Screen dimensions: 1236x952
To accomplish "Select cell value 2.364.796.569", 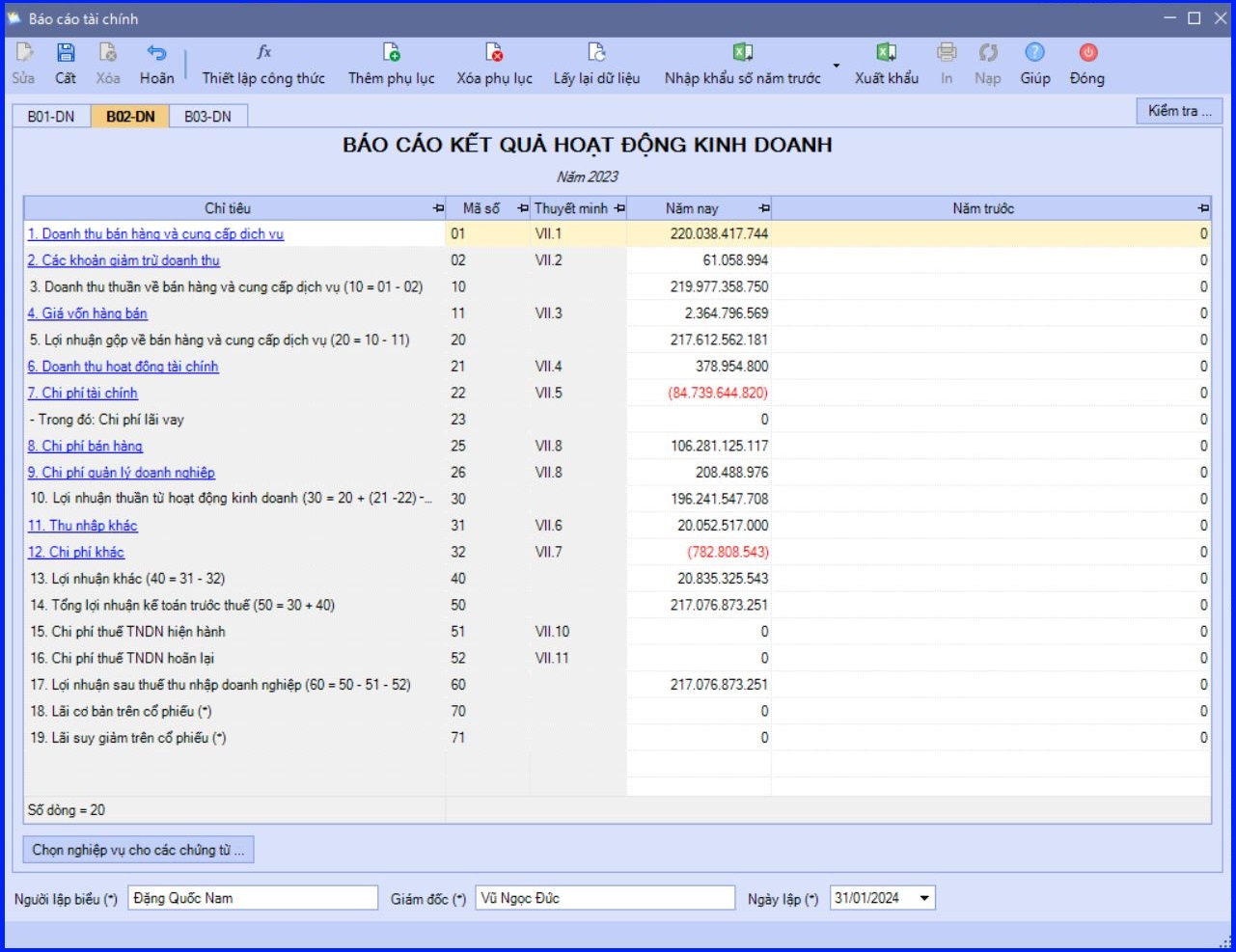I will point(727,313).
